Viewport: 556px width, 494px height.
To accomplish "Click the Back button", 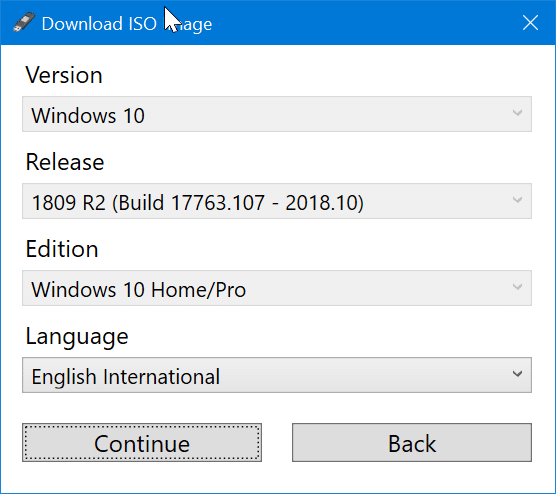I will 412,443.
